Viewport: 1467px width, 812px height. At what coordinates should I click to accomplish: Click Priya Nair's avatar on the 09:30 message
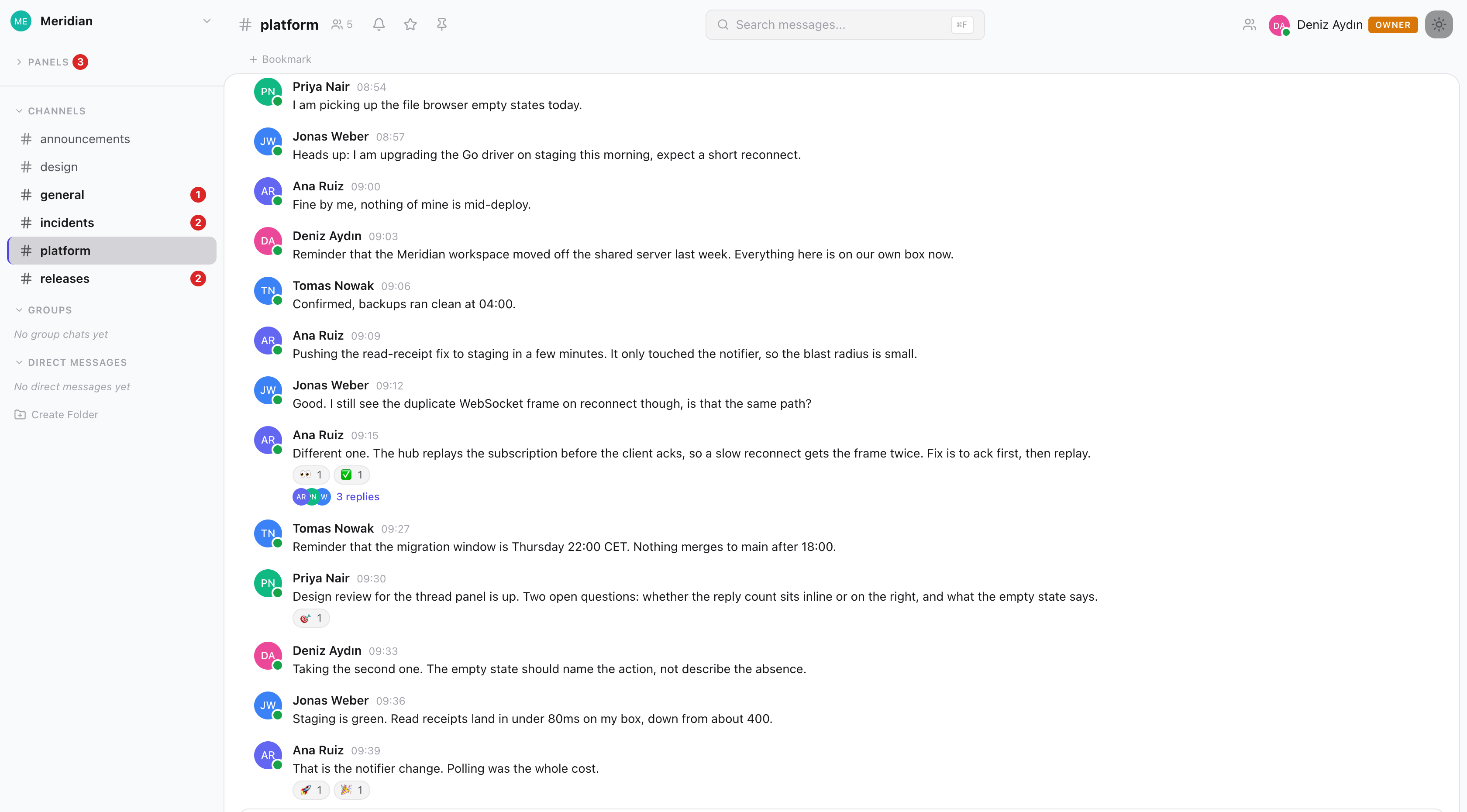268,583
